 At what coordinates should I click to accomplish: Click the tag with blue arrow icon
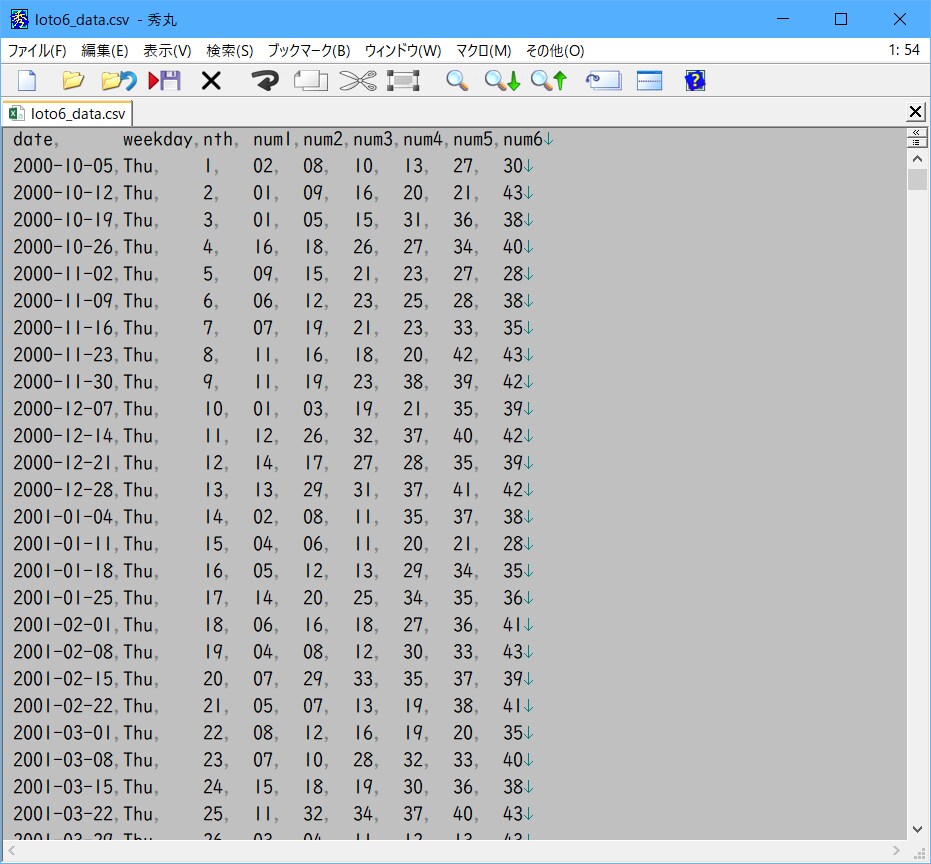pos(603,80)
